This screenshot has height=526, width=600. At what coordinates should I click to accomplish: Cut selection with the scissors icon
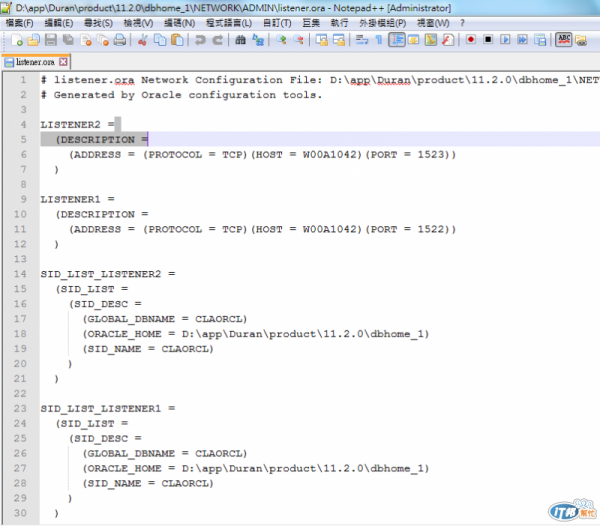[142, 40]
